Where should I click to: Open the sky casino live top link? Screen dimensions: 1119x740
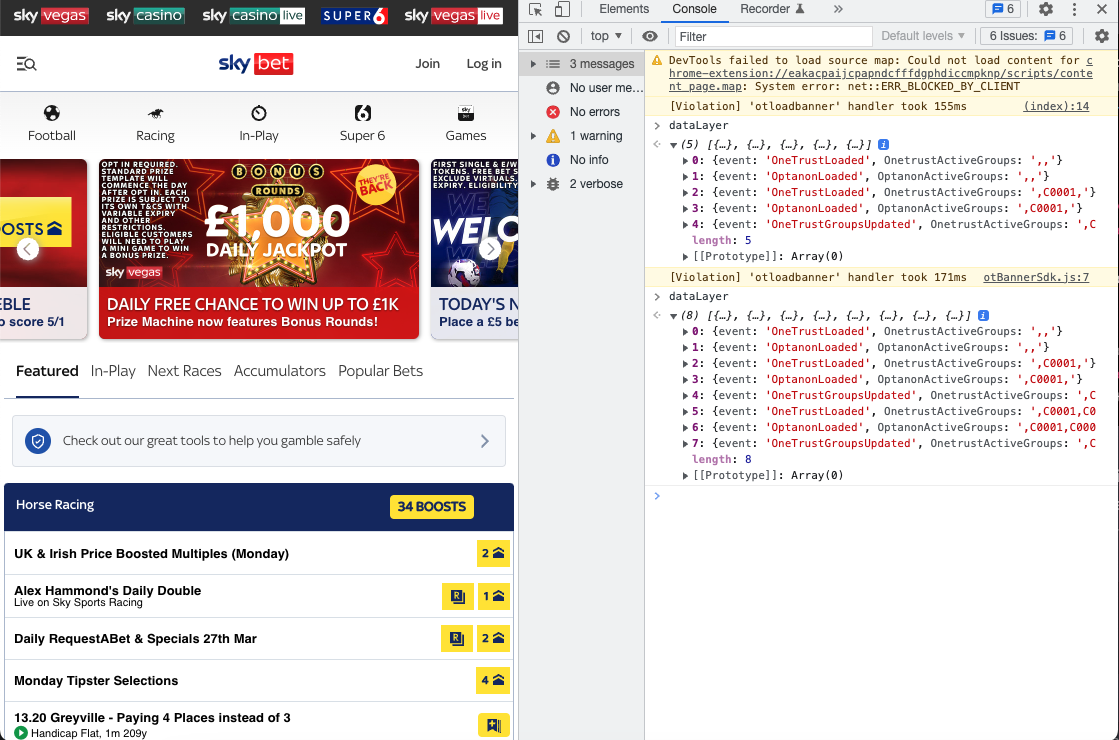pos(253,16)
